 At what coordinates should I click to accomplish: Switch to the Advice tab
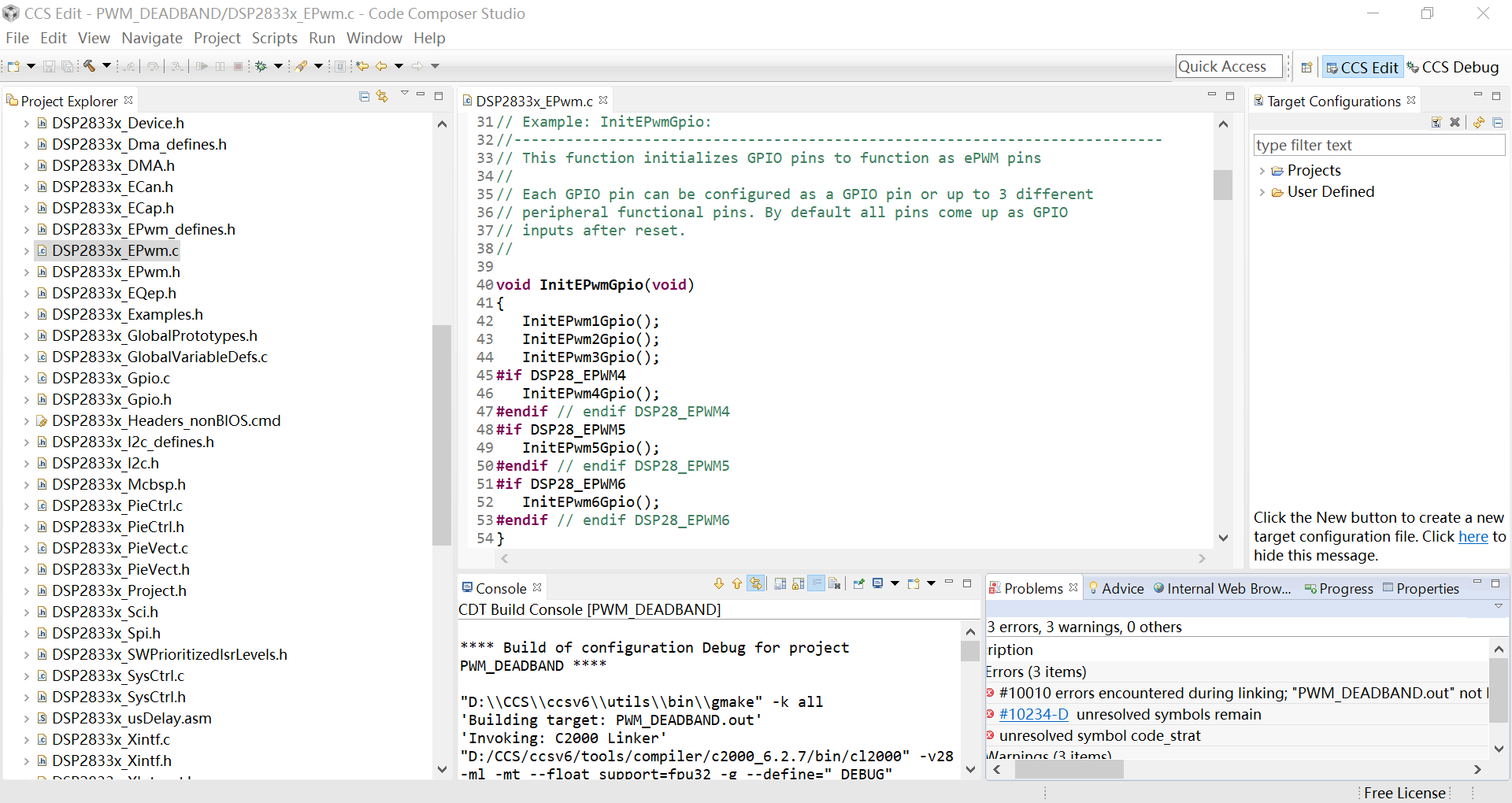point(1116,589)
